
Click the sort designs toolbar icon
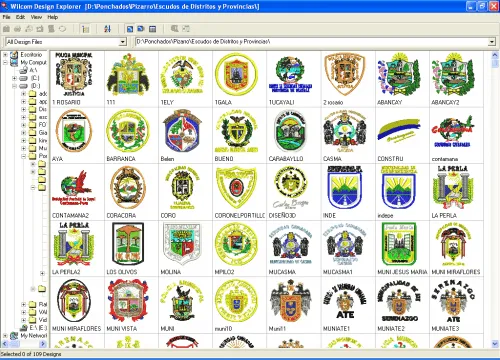(x=107, y=29)
